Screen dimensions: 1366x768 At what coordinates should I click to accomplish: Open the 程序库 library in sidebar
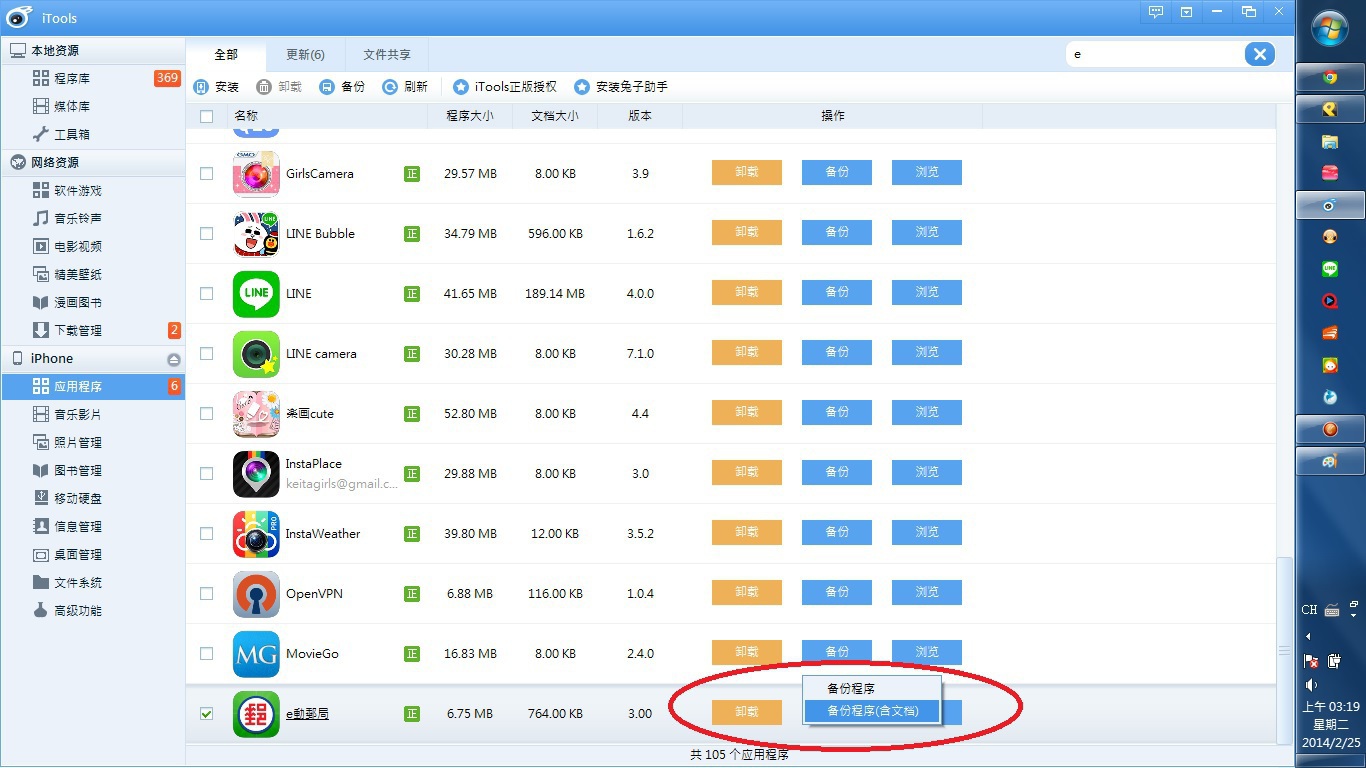pos(92,78)
